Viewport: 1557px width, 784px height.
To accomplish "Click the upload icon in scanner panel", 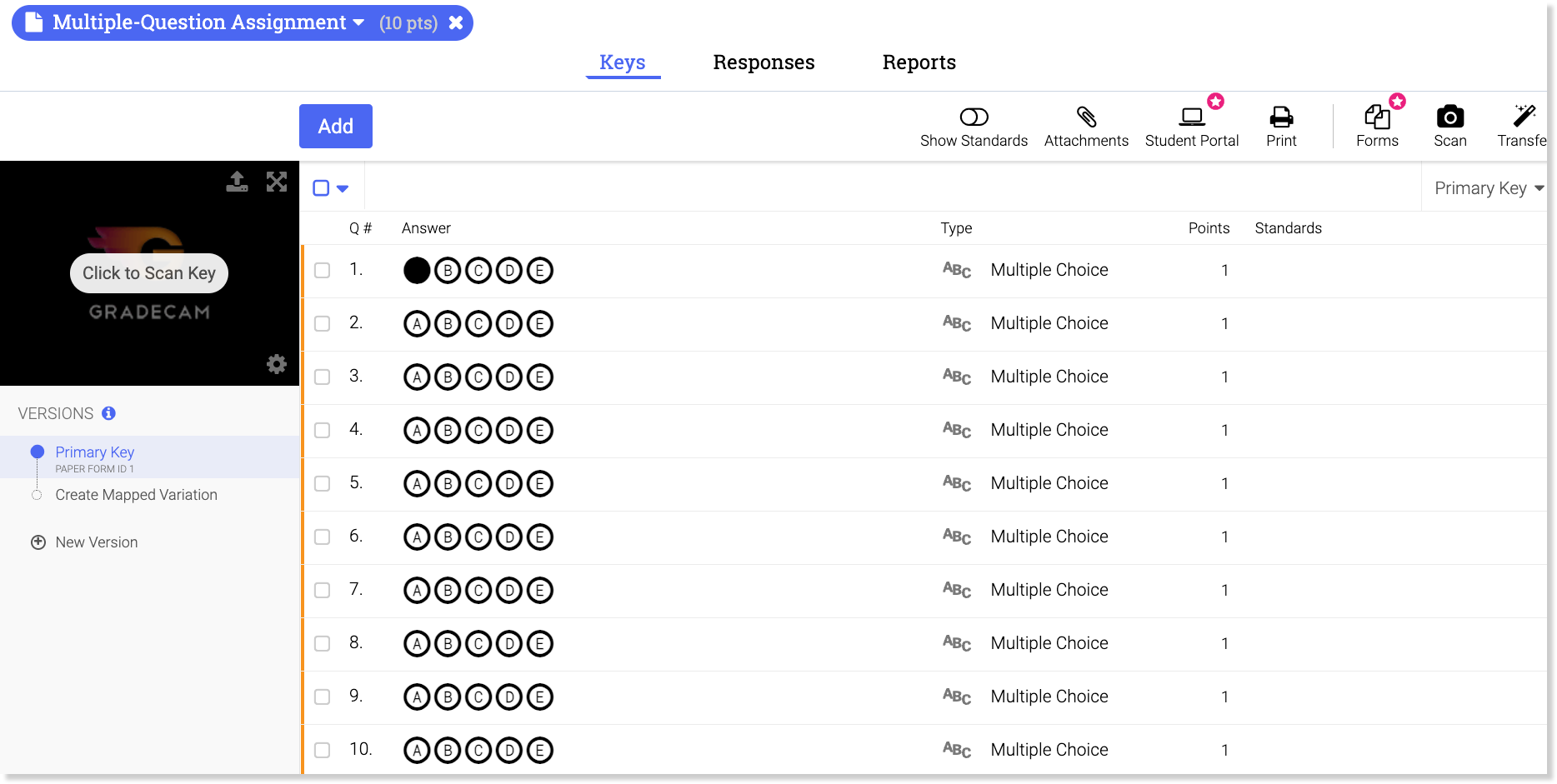I will tap(237, 182).
